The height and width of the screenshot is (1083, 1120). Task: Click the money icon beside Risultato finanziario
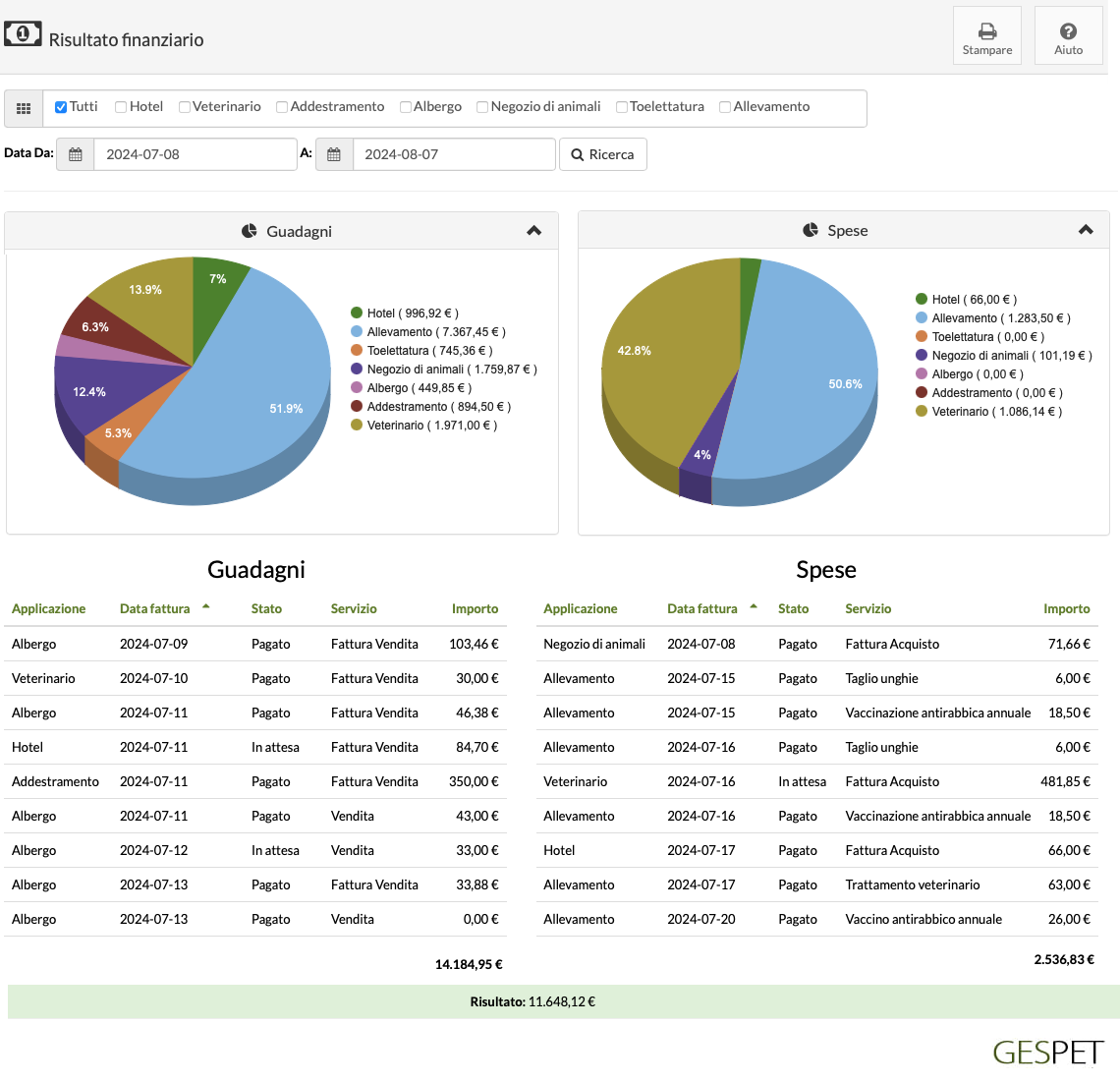[x=23, y=34]
